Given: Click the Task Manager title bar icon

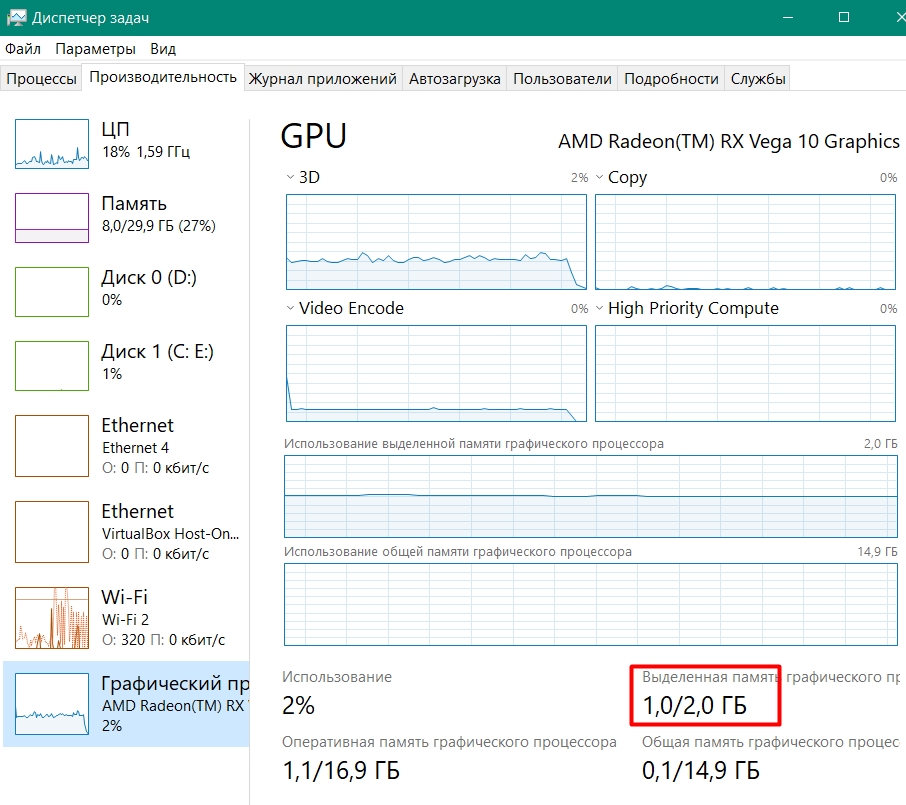Looking at the screenshot, I should click(x=16, y=17).
